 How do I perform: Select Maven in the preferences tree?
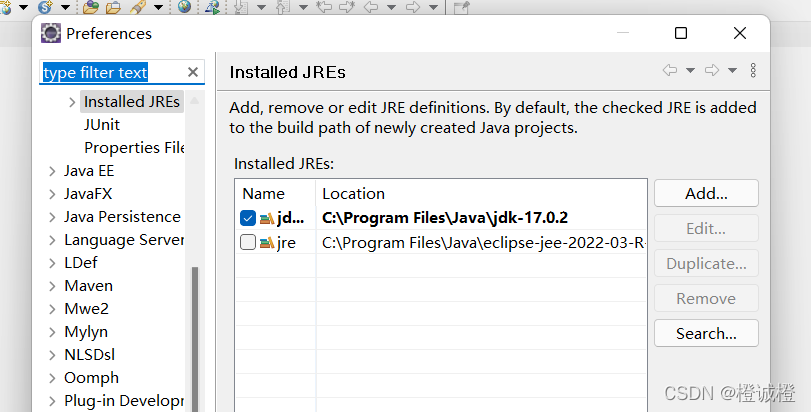[x=88, y=286]
